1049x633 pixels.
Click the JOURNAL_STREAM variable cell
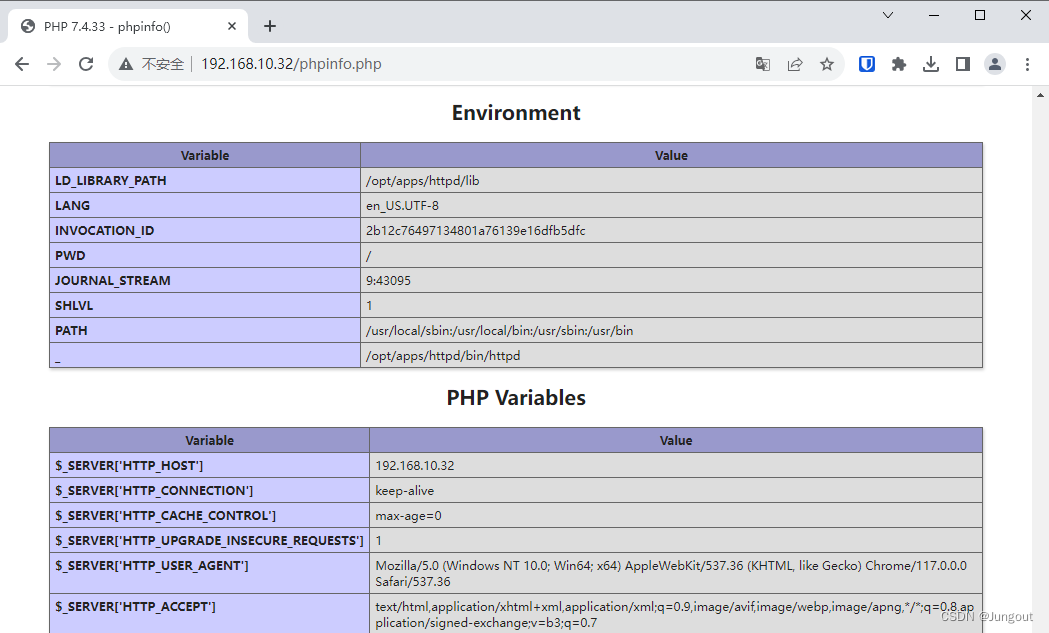[205, 280]
